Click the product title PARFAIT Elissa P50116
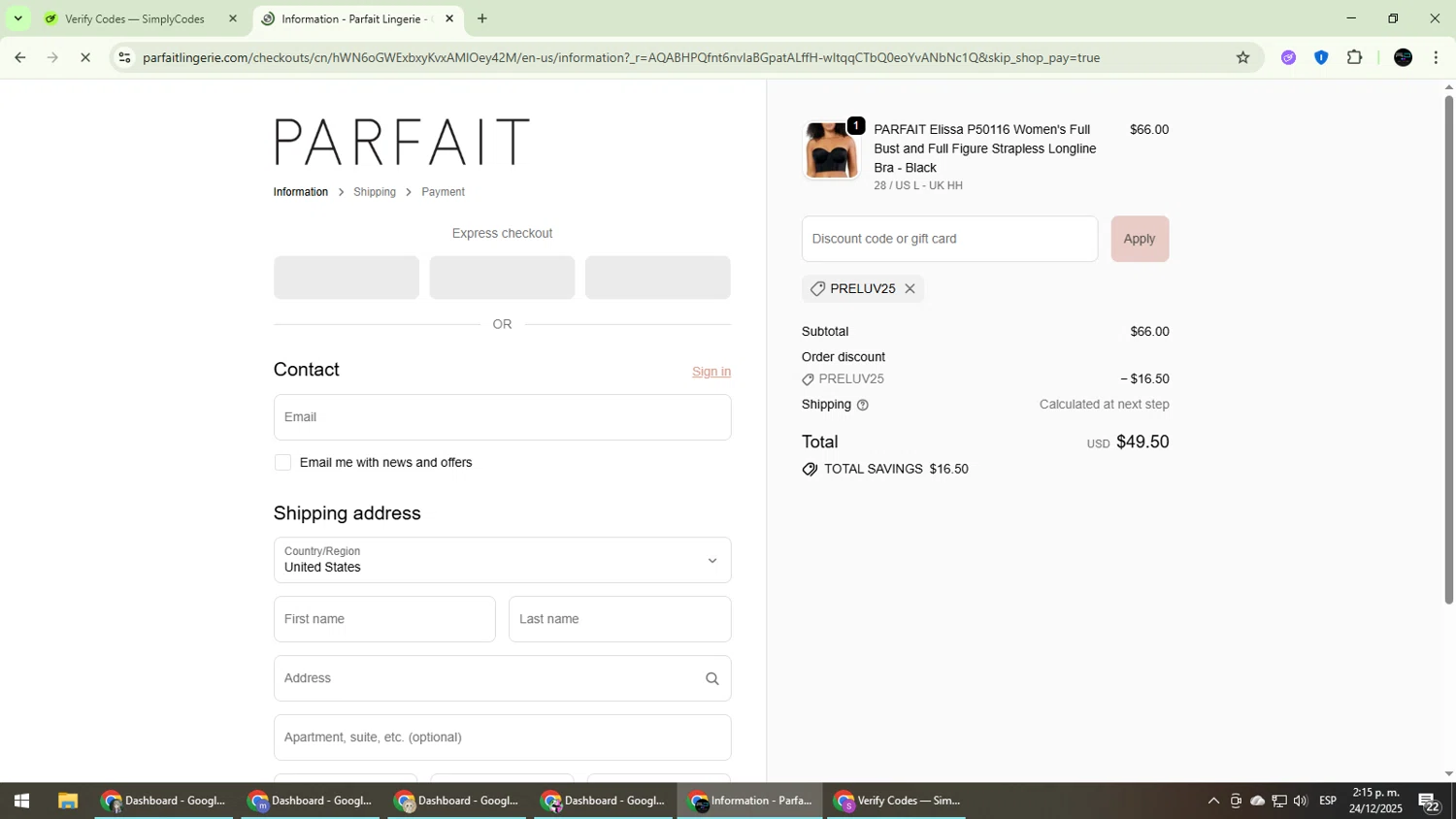The height and width of the screenshot is (819, 1456). click(x=985, y=148)
